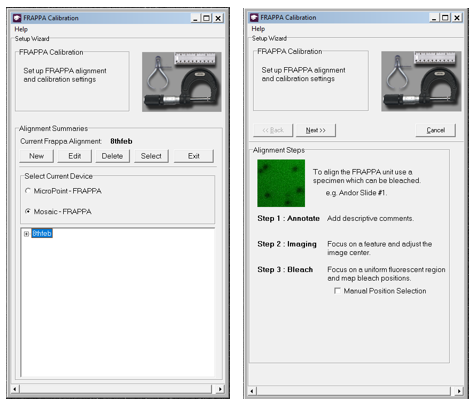472x404 pixels.
Task: Open Help menu in right wizard window
Action: click(x=258, y=29)
